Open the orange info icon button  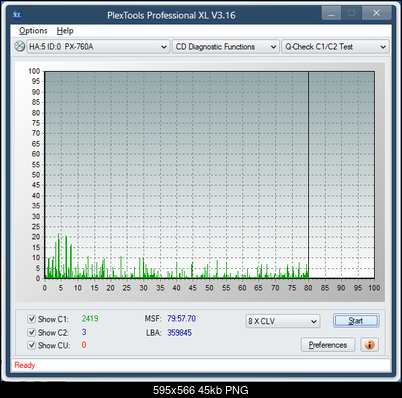point(369,345)
